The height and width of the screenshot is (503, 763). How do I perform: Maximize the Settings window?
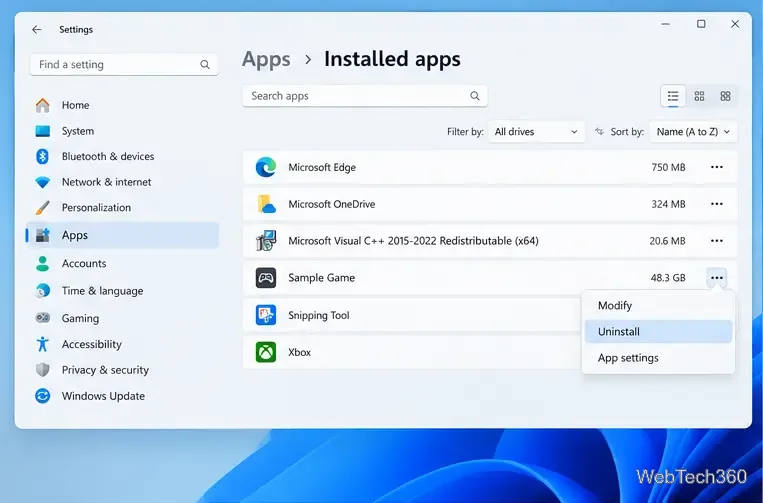click(701, 24)
